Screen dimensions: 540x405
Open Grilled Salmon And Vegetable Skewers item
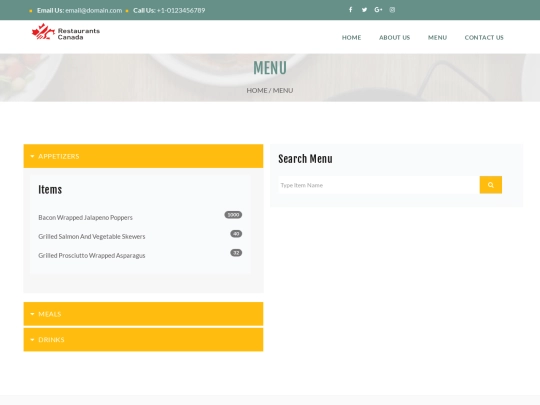(92, 237)
